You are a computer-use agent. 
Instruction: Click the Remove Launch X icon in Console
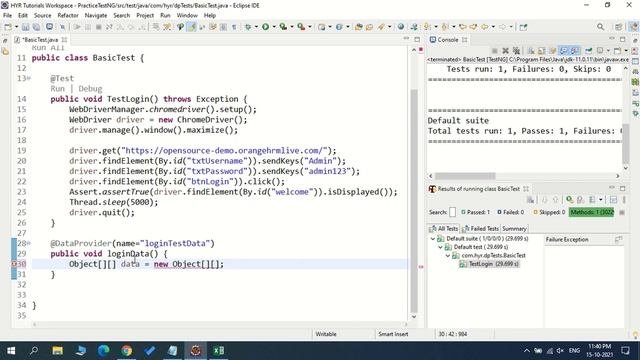[x=505, y=51]
